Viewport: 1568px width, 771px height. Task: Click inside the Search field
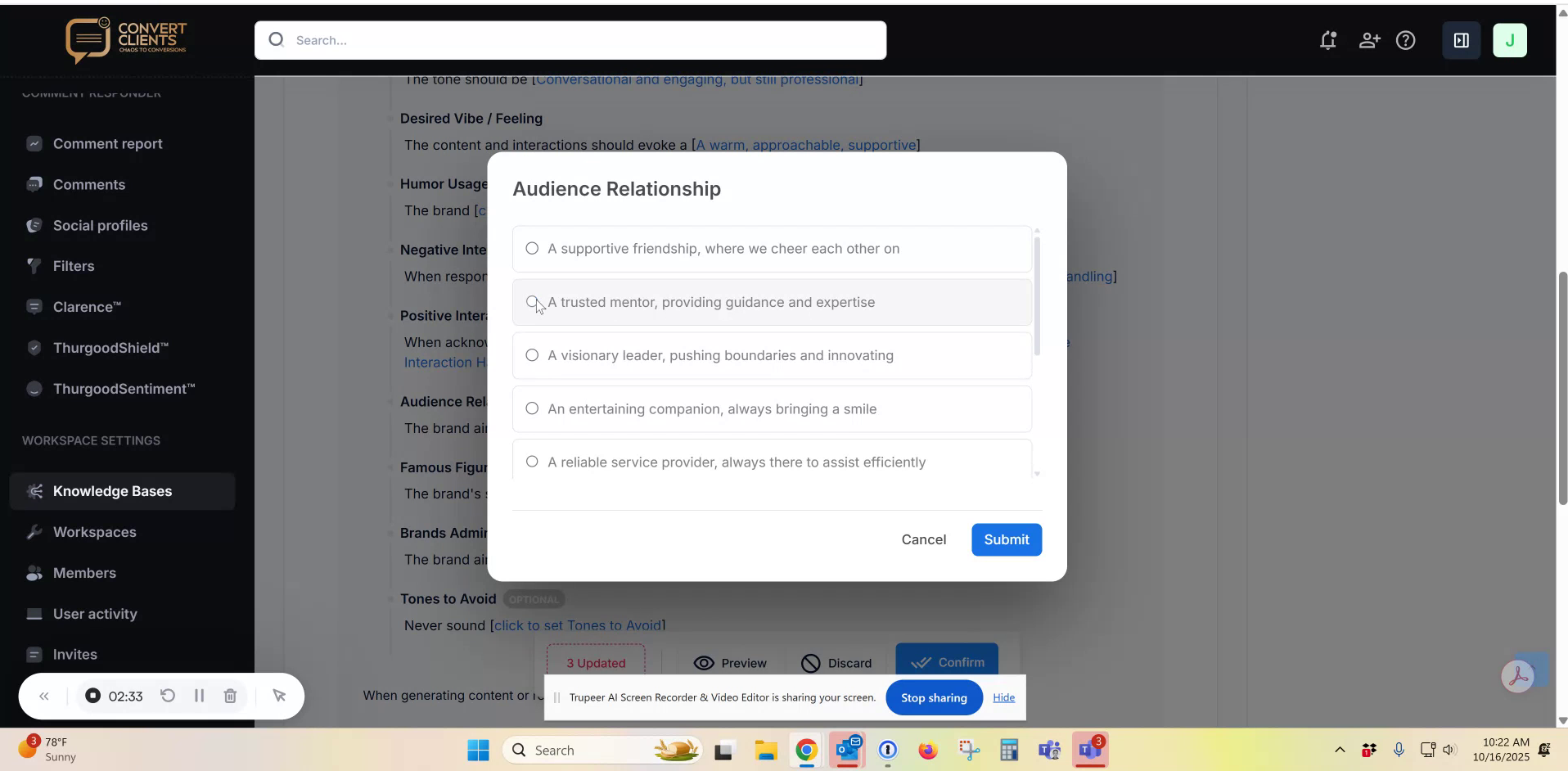click(570, 40)
